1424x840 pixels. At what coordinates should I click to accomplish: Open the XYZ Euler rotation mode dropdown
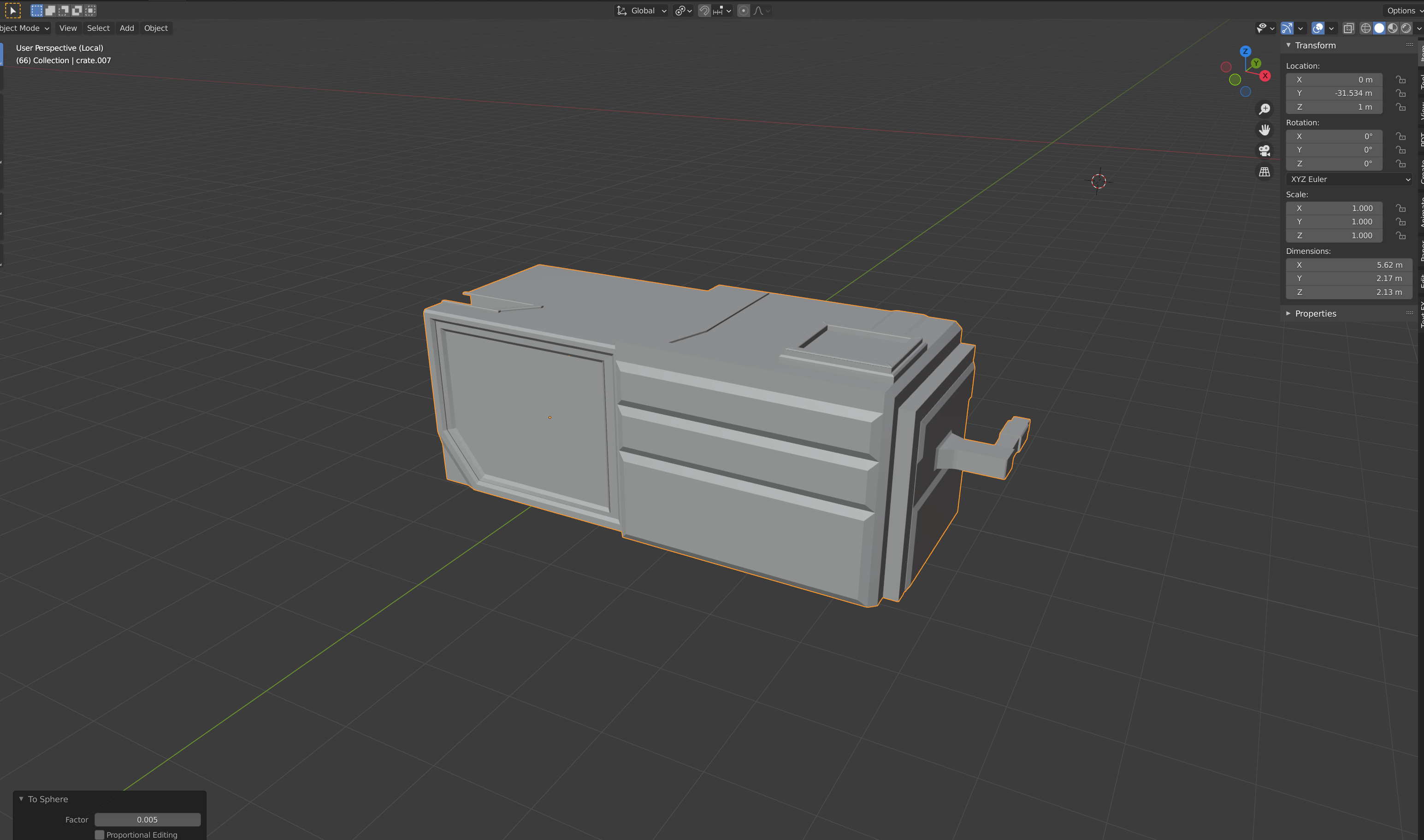click(x=1349, y=179)
